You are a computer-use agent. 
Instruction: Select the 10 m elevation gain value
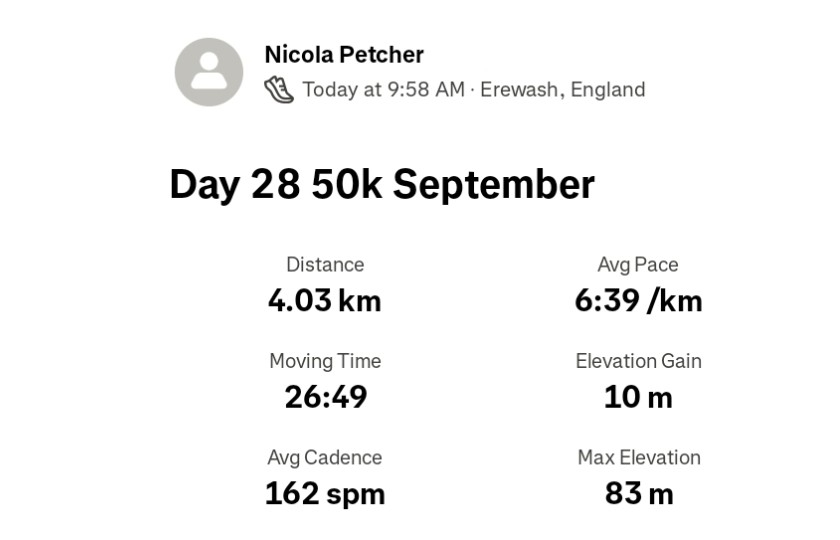point(638,397)
